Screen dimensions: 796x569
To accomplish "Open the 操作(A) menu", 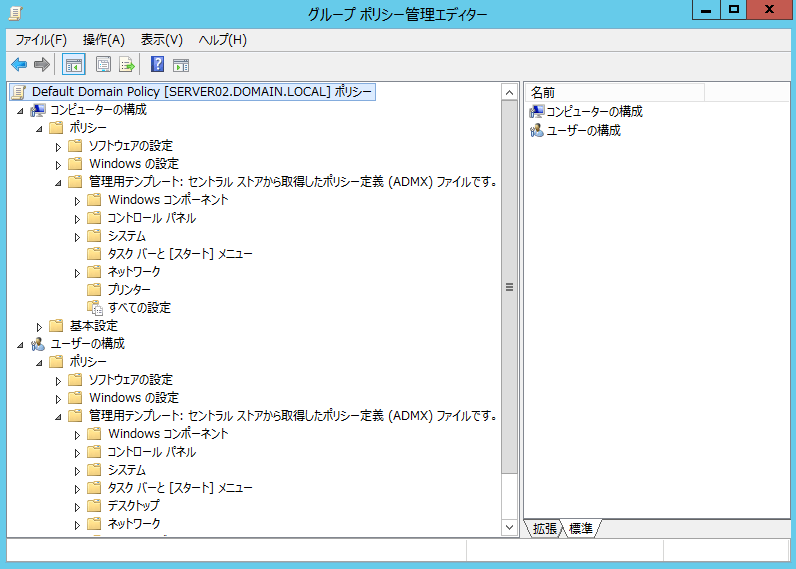I will click(104, 40).
